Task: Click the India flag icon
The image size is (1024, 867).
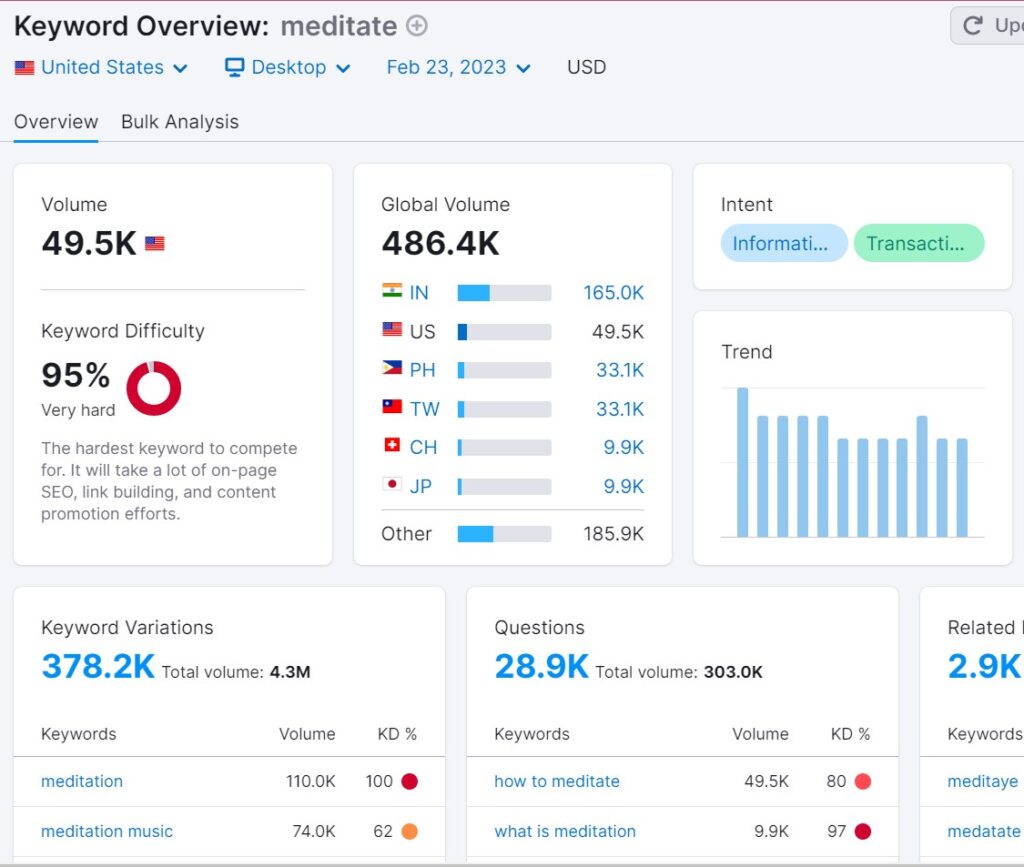Action: 392,292
